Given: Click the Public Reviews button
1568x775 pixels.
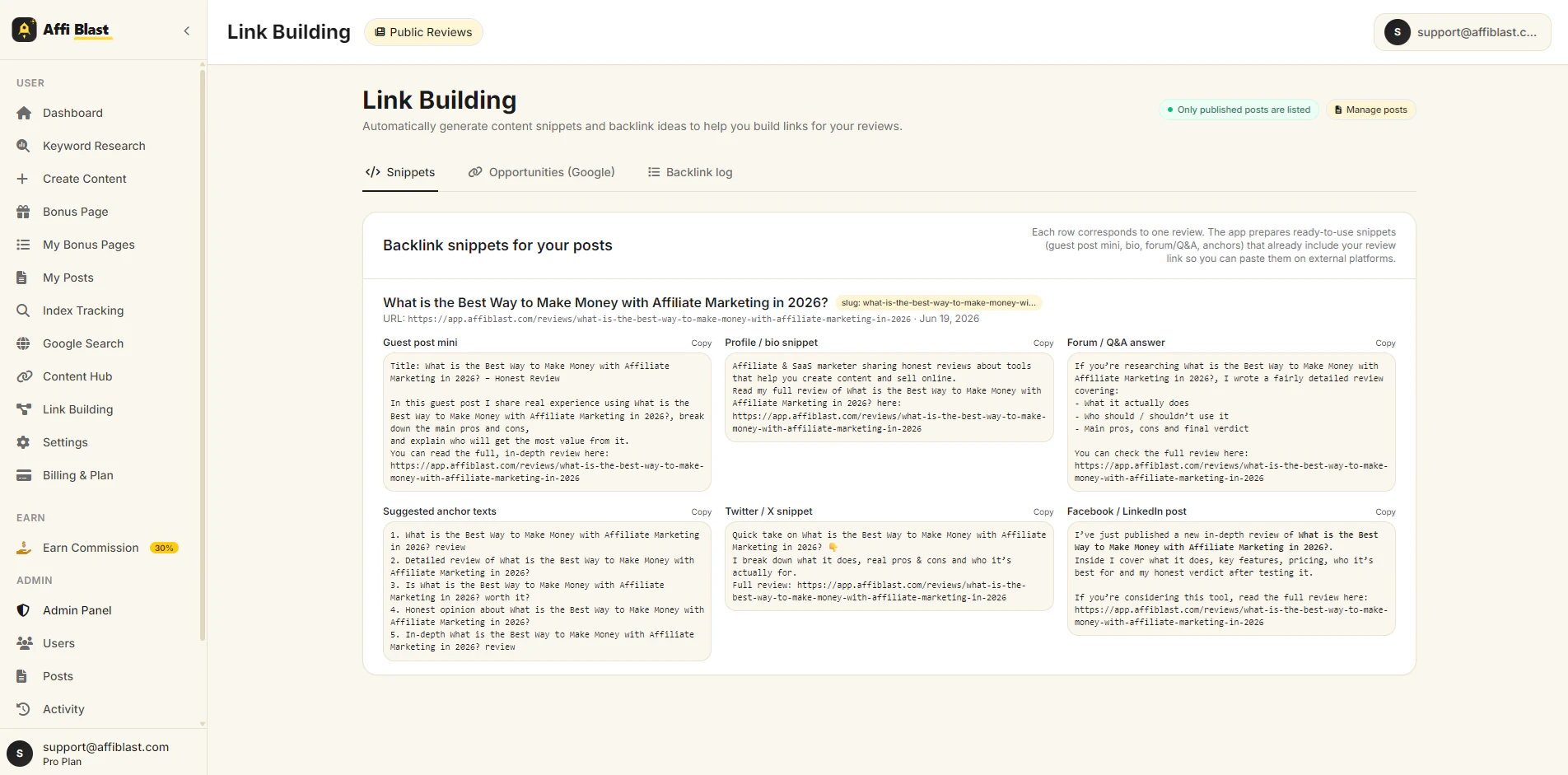Looking at the screenshot, I should [x=423, y=32].
